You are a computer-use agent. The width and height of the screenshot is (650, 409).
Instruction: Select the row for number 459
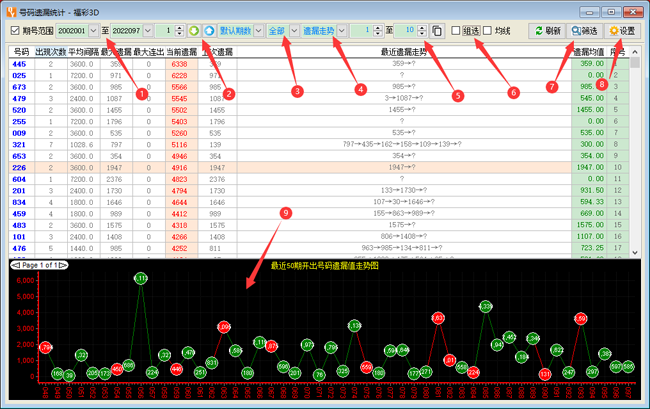click(x=319, y=214)
